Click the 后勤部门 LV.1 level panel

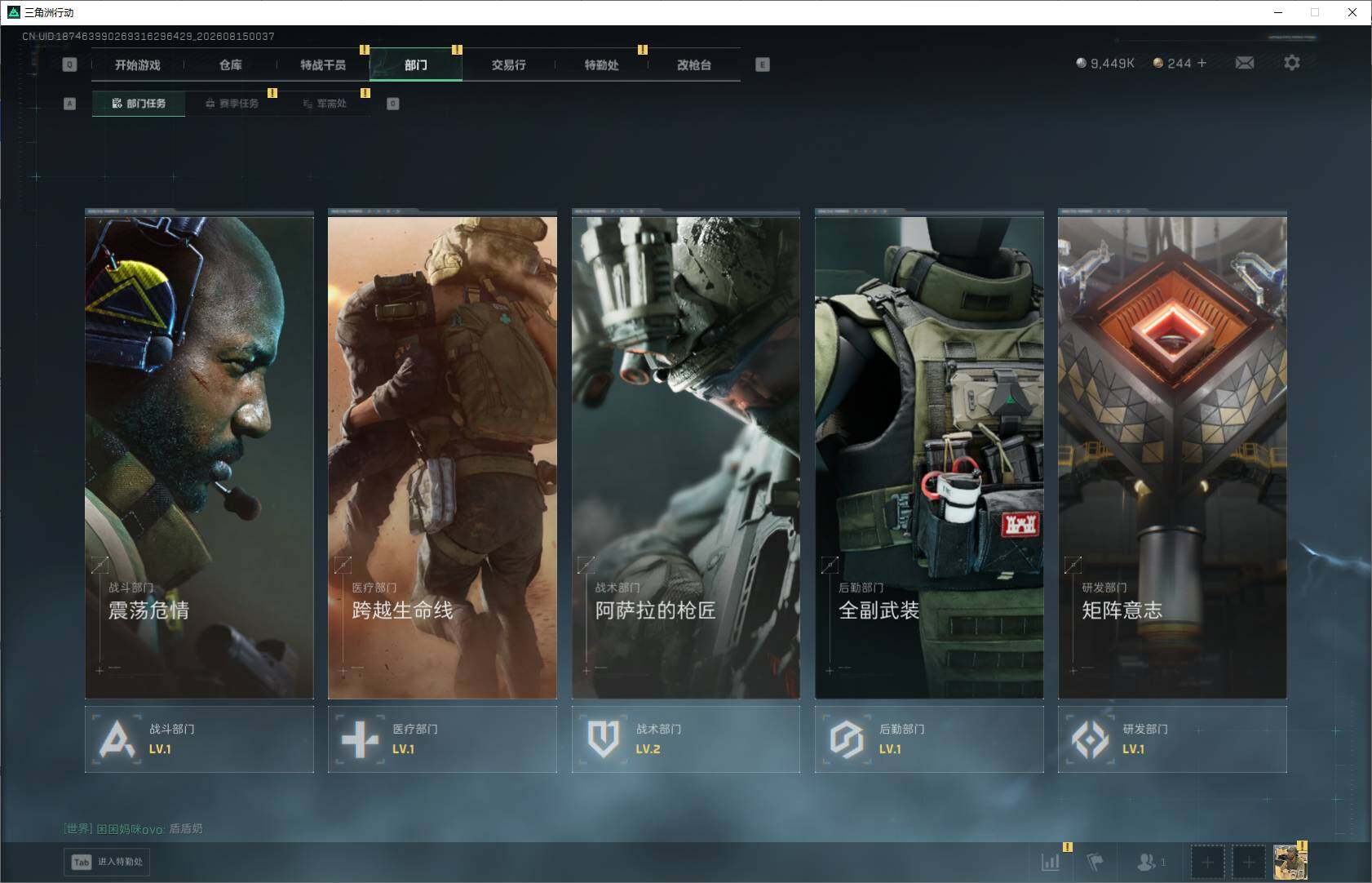[929, 739]
